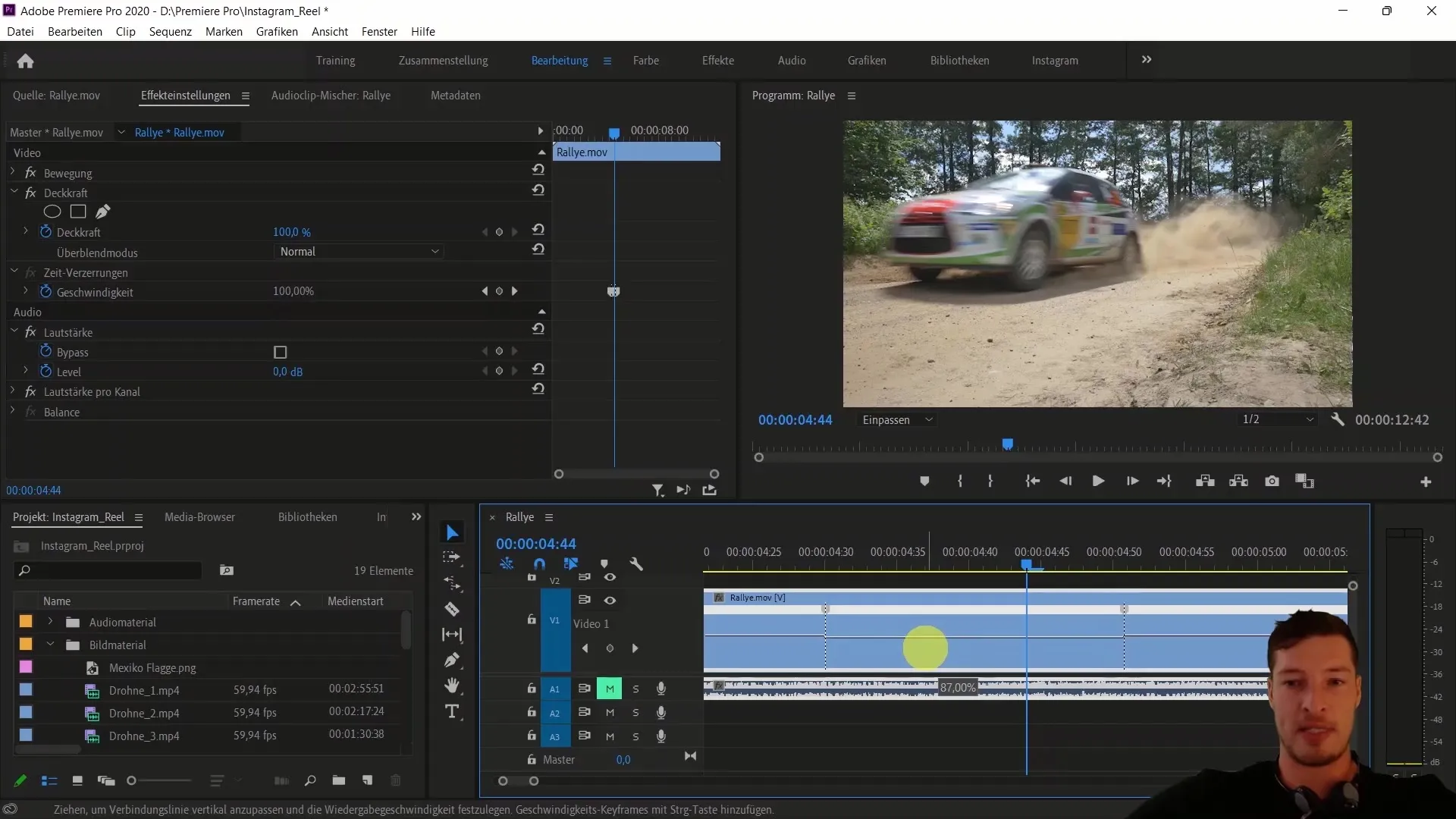Expand the Bewegung effect
This screenshot has width=1456, height=819.
click(13, 172)
